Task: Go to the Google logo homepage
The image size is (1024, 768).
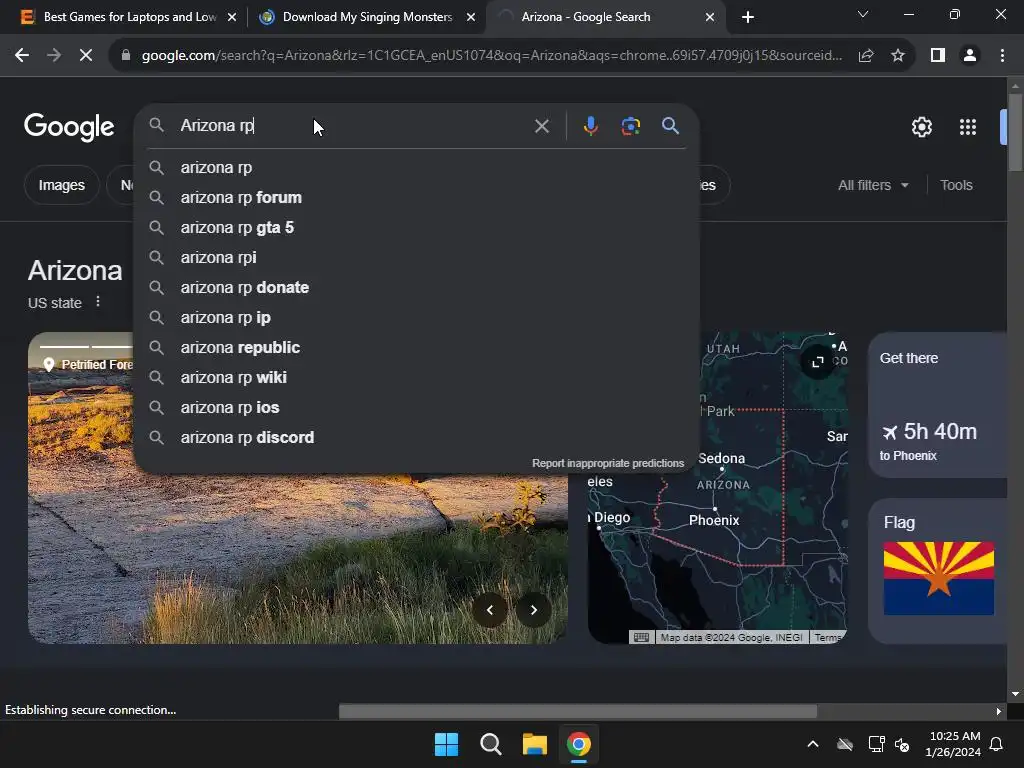Action: click(x=69, y=127)
